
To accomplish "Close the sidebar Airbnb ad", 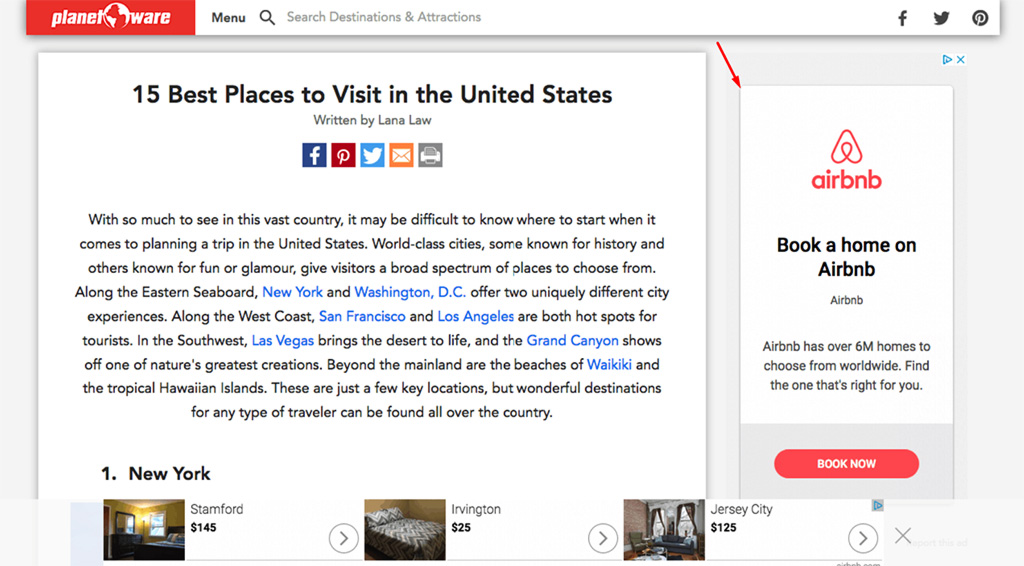I will tap(961, 59).
